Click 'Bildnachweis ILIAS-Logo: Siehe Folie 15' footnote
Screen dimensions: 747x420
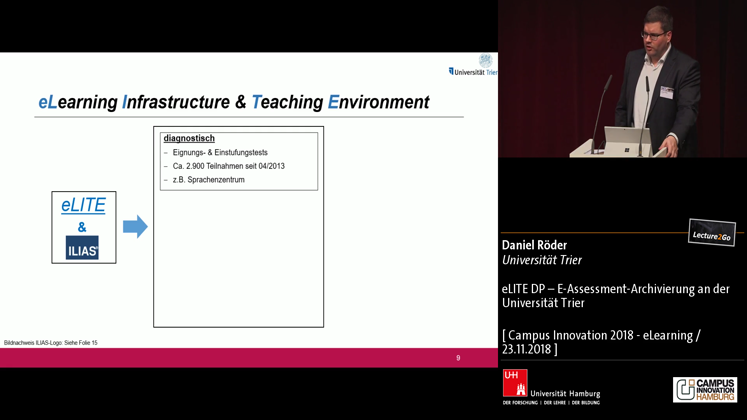click(x=50, y=342)
